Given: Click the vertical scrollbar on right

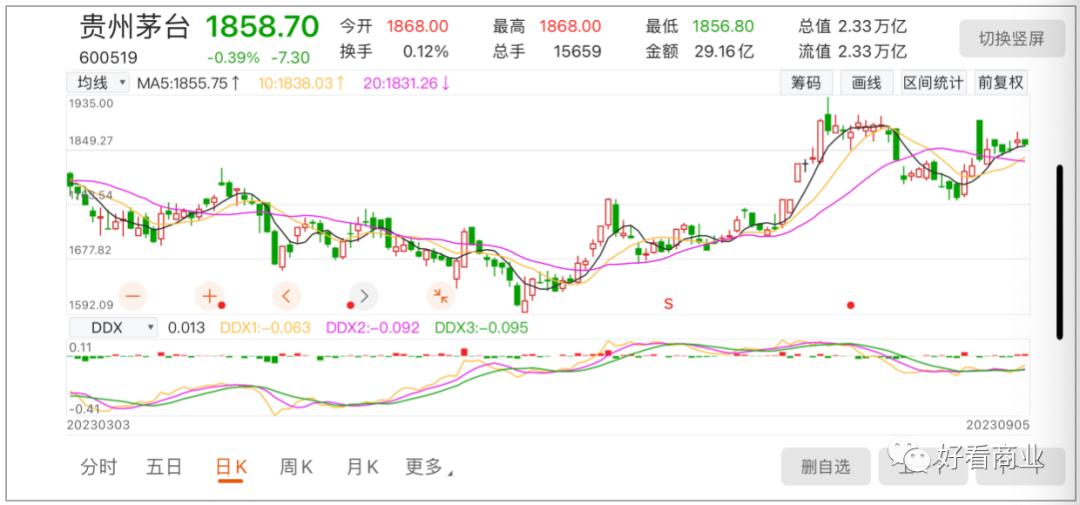Looking at the screenshot, I should (1059, 252).
